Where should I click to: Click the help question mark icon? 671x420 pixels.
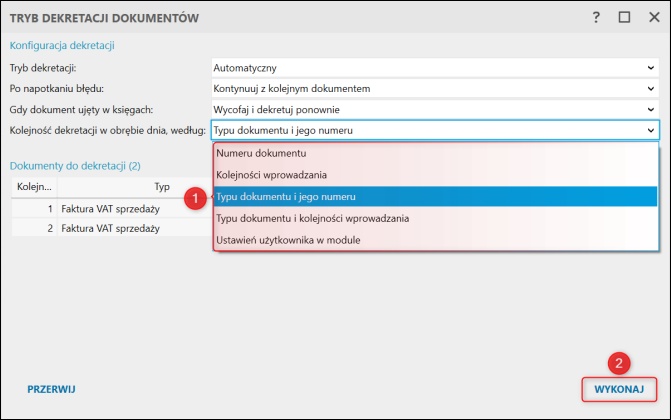pyautogui.click(x=596, y=17)
